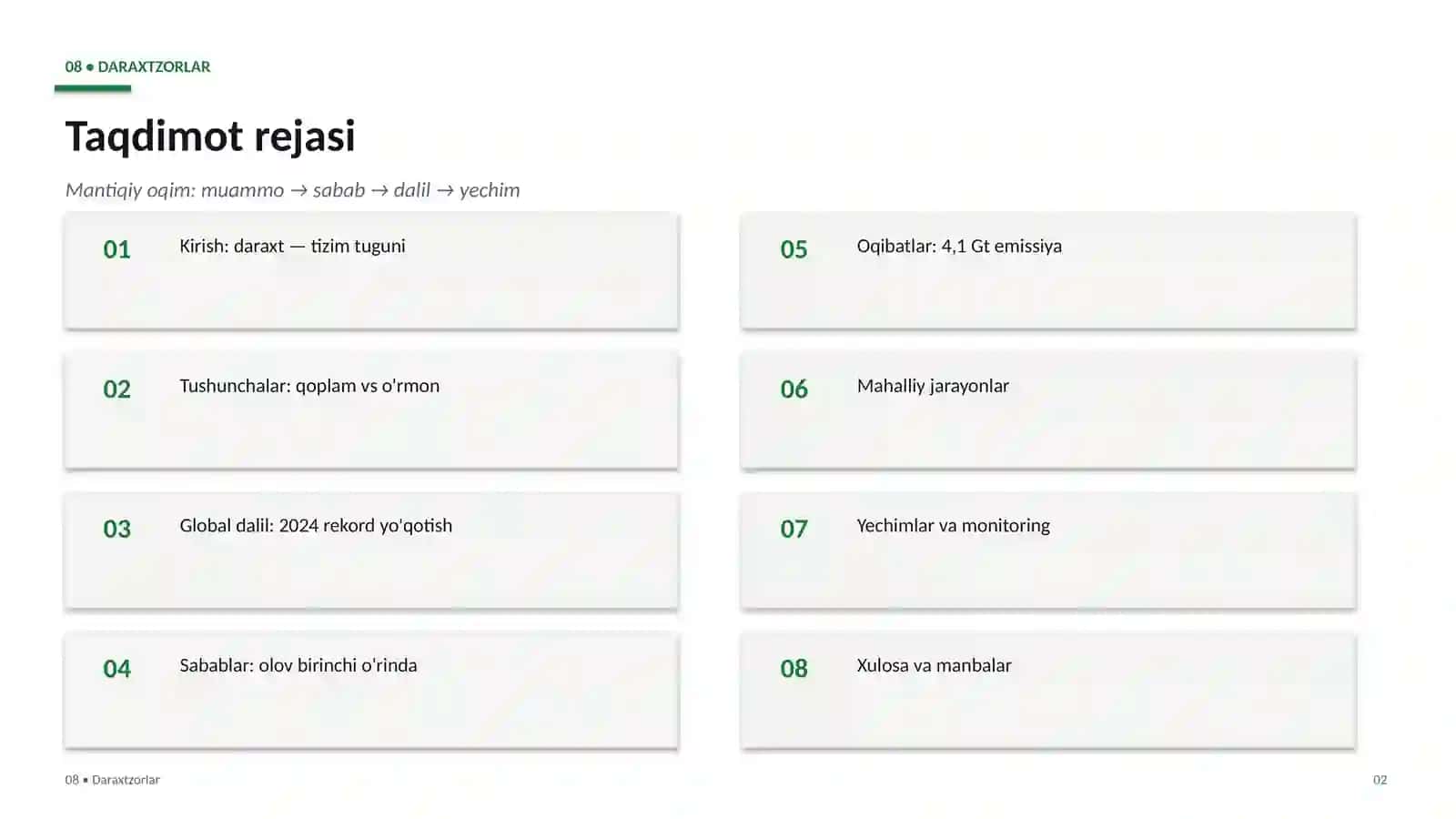
Task: Open the 'Sabablar: olov birinchi o'rinda' card
Action: [371, 691]
